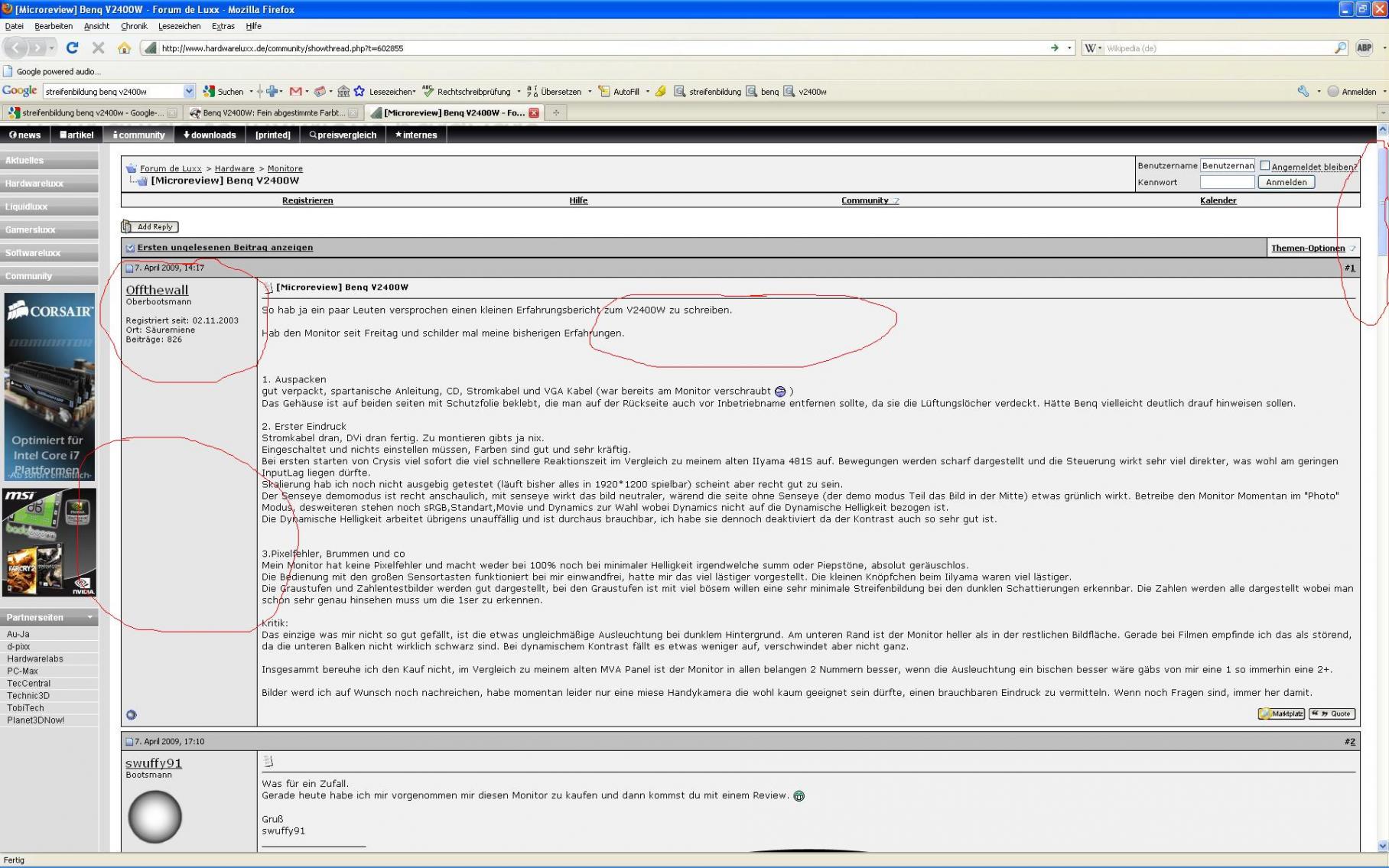
Task: Click the Add Reply button
Action: (150, 226)
